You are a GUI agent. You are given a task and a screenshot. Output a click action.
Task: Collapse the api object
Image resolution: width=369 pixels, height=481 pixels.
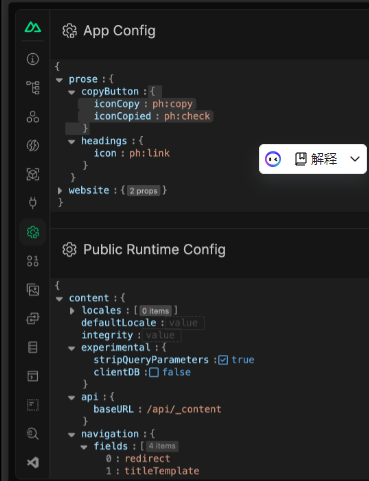72,397
